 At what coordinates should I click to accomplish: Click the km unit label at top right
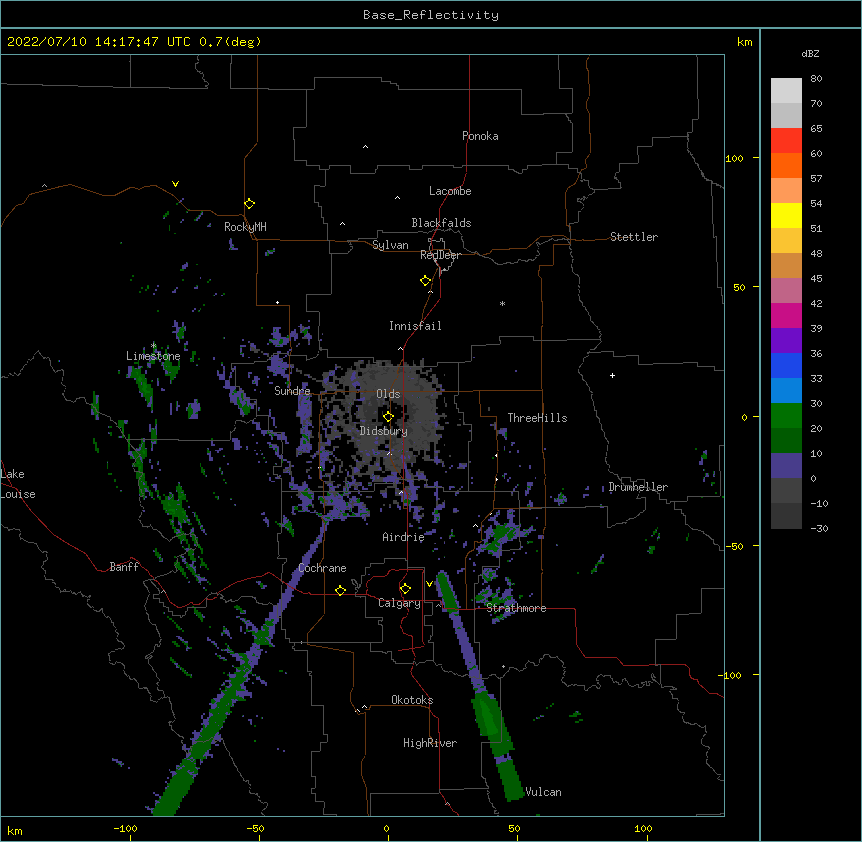[745, 42]
